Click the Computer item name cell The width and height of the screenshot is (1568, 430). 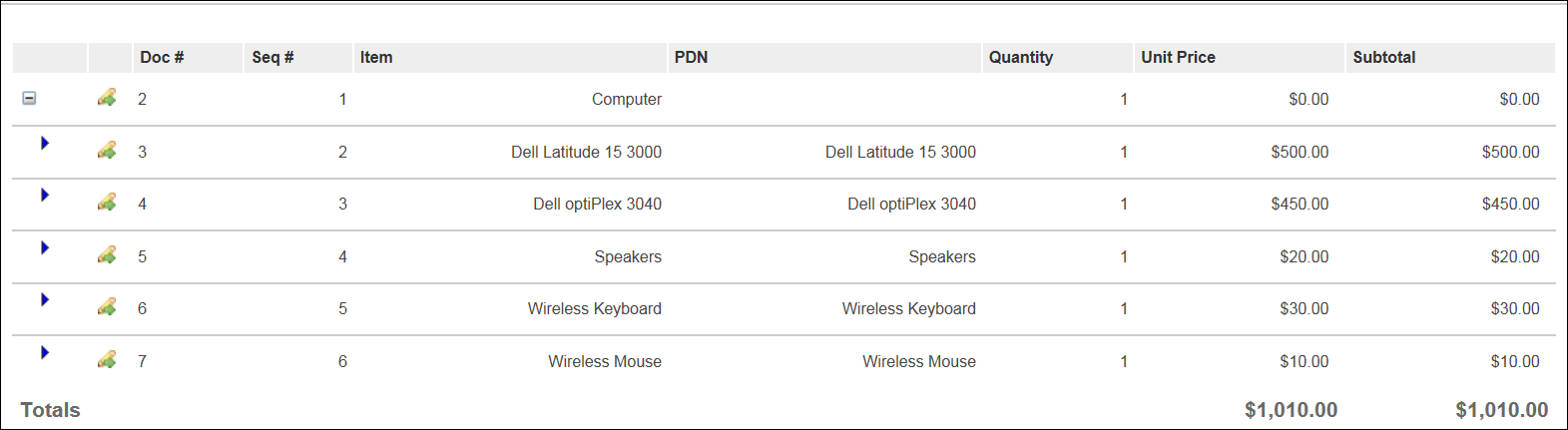626,100
